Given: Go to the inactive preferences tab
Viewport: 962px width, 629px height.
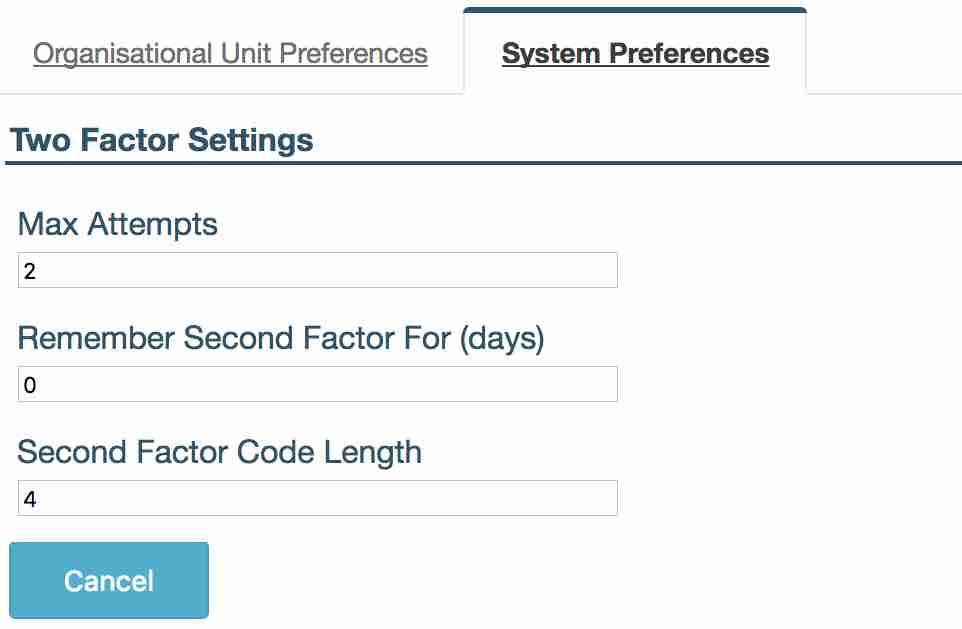Looking at the screenshot, I should coord(230,53).
